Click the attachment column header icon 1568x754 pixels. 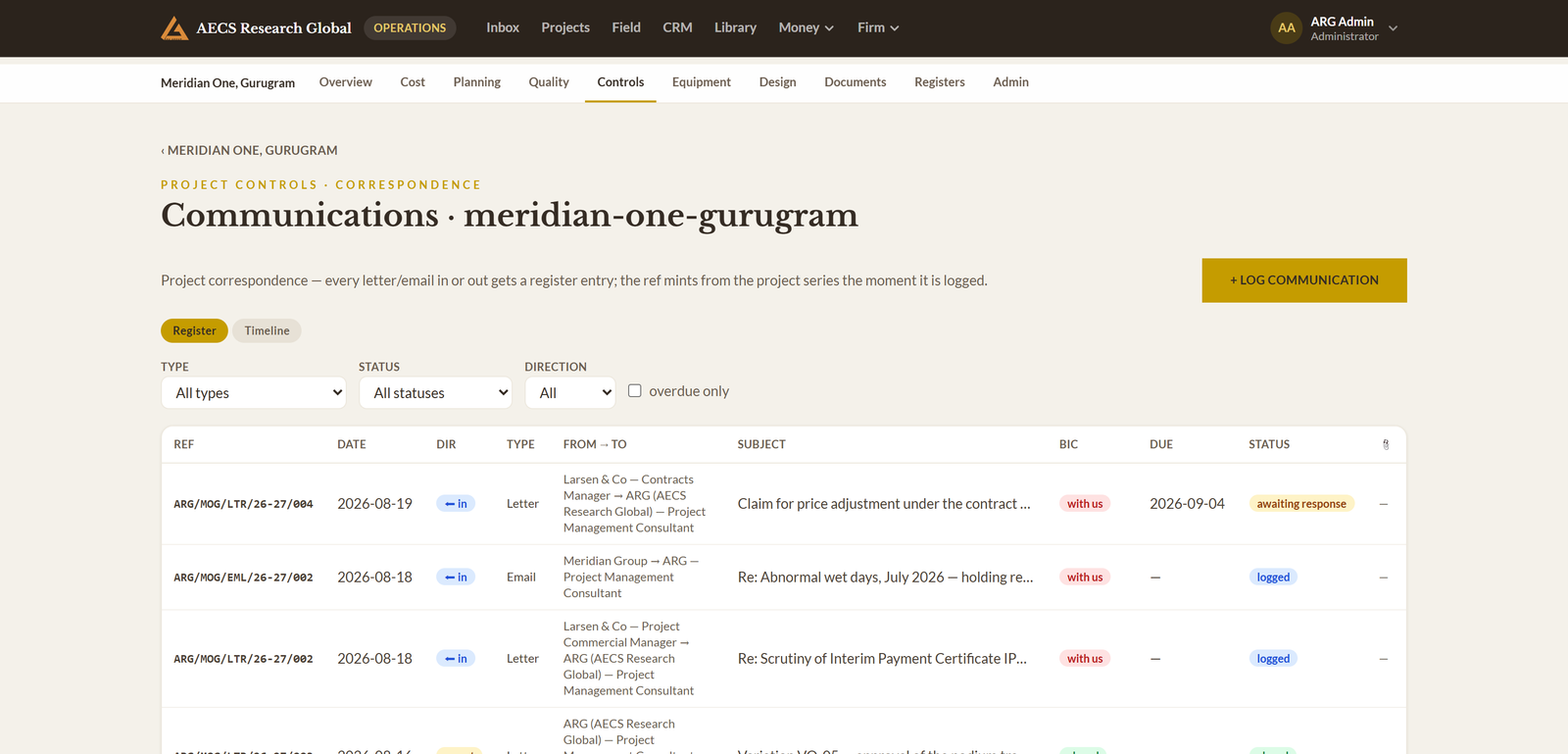pos(1385,444)
